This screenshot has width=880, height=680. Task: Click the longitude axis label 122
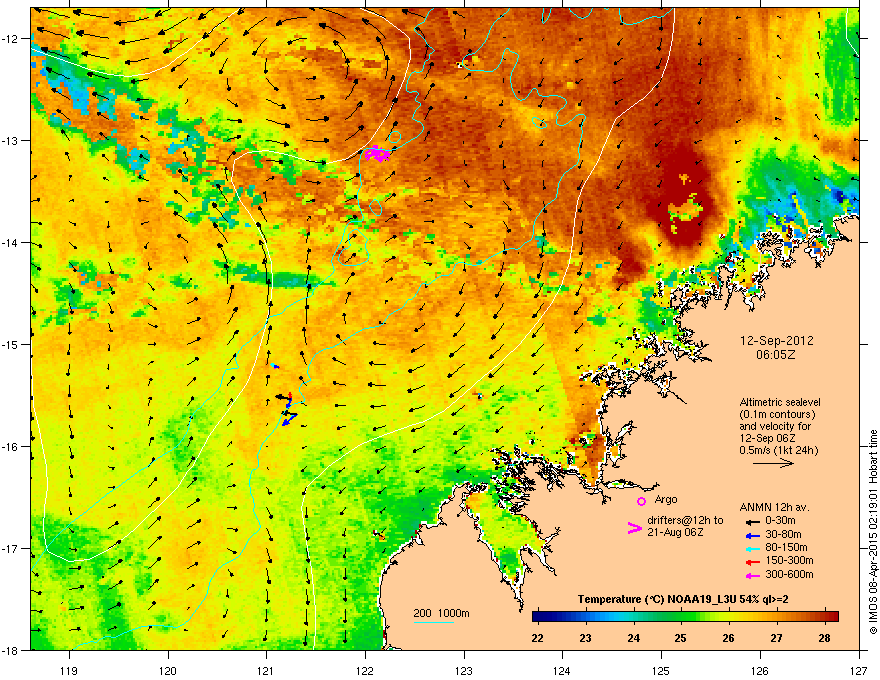tap(365, 670)
